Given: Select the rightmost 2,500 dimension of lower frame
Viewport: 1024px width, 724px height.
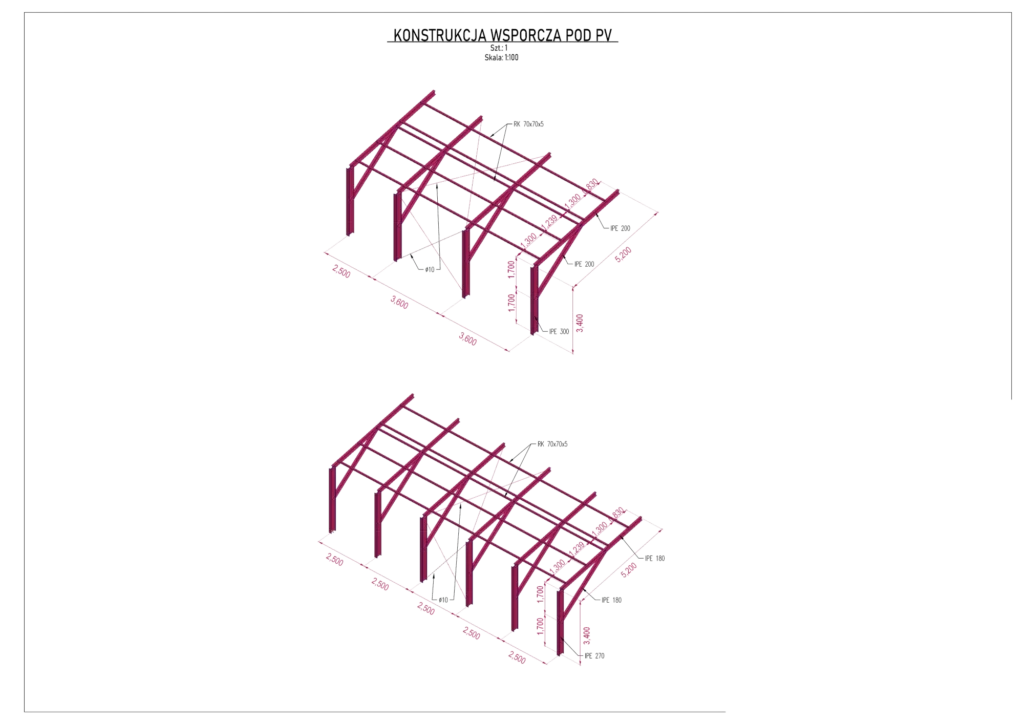Looking at the screenshot, I should coord(517,654).
